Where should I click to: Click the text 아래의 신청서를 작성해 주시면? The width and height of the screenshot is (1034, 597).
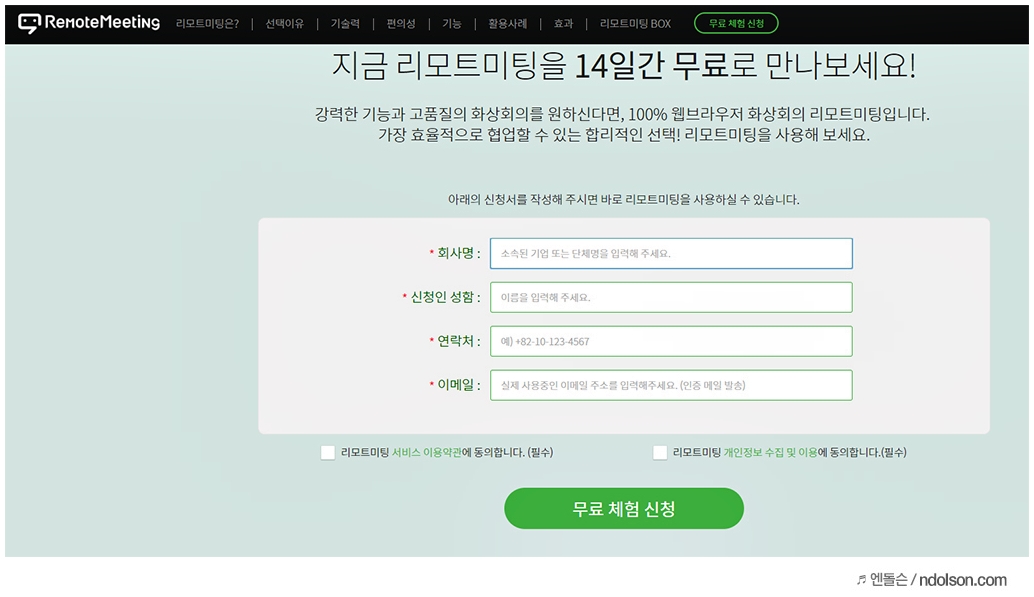523,200
